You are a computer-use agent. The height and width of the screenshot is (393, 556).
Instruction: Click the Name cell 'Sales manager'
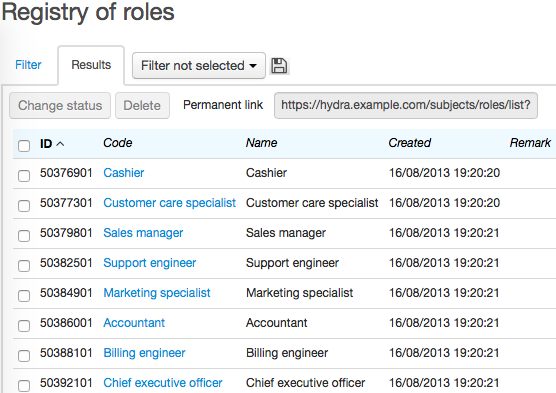point(286,233)
